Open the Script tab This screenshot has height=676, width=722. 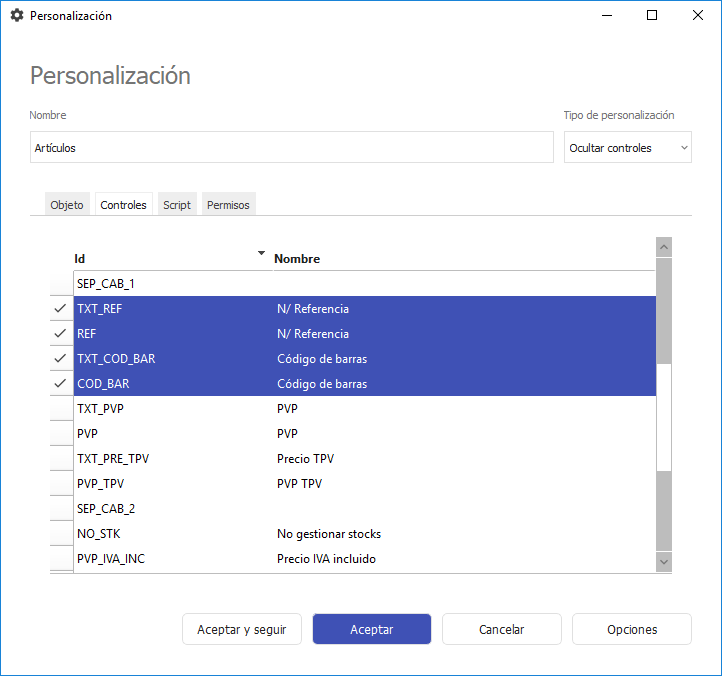[x=177, y=205]
